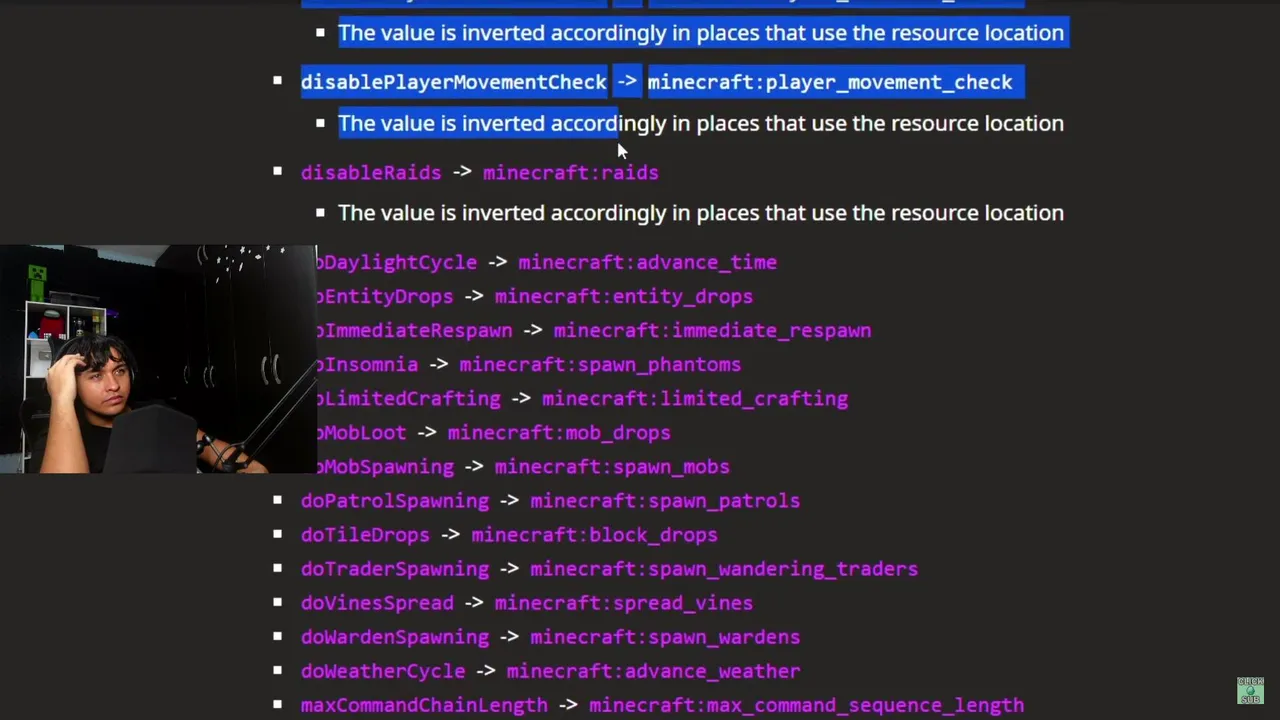Click the minecraft:advance_time code text
Image resolution: width=1280 pixels, height=720 pixels.
pos(648,262)
